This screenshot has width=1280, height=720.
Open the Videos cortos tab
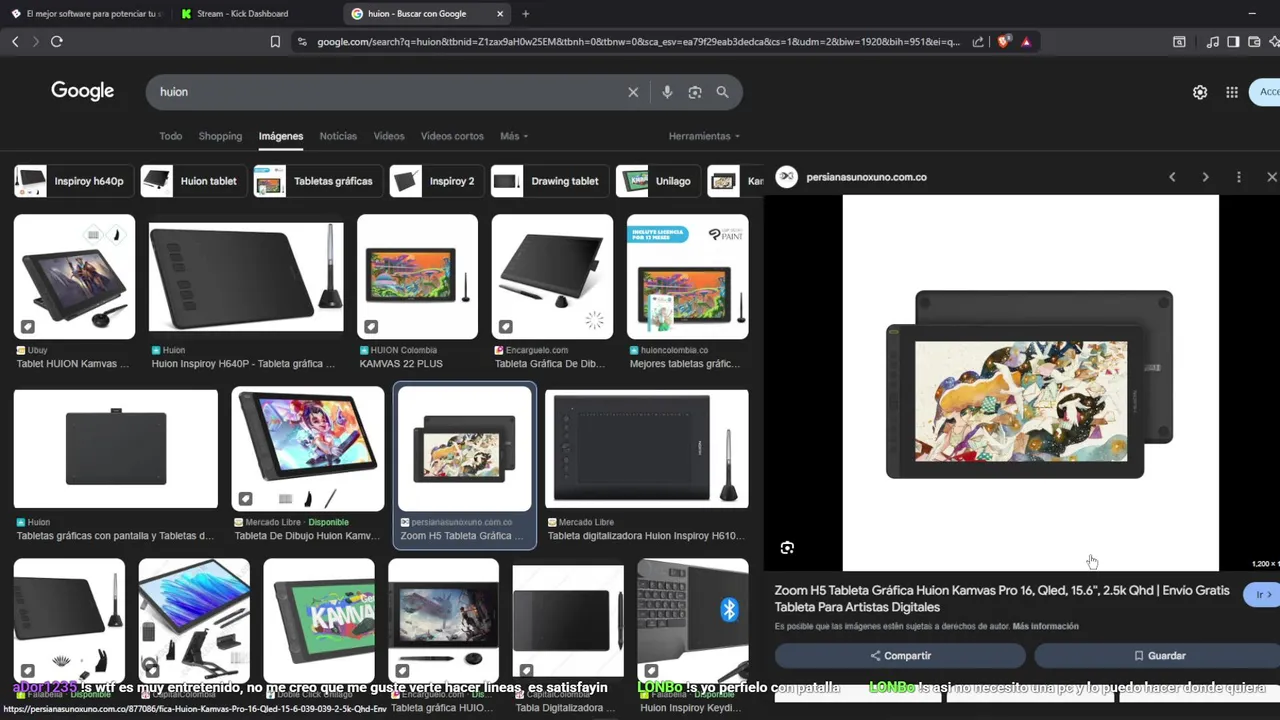452,136
